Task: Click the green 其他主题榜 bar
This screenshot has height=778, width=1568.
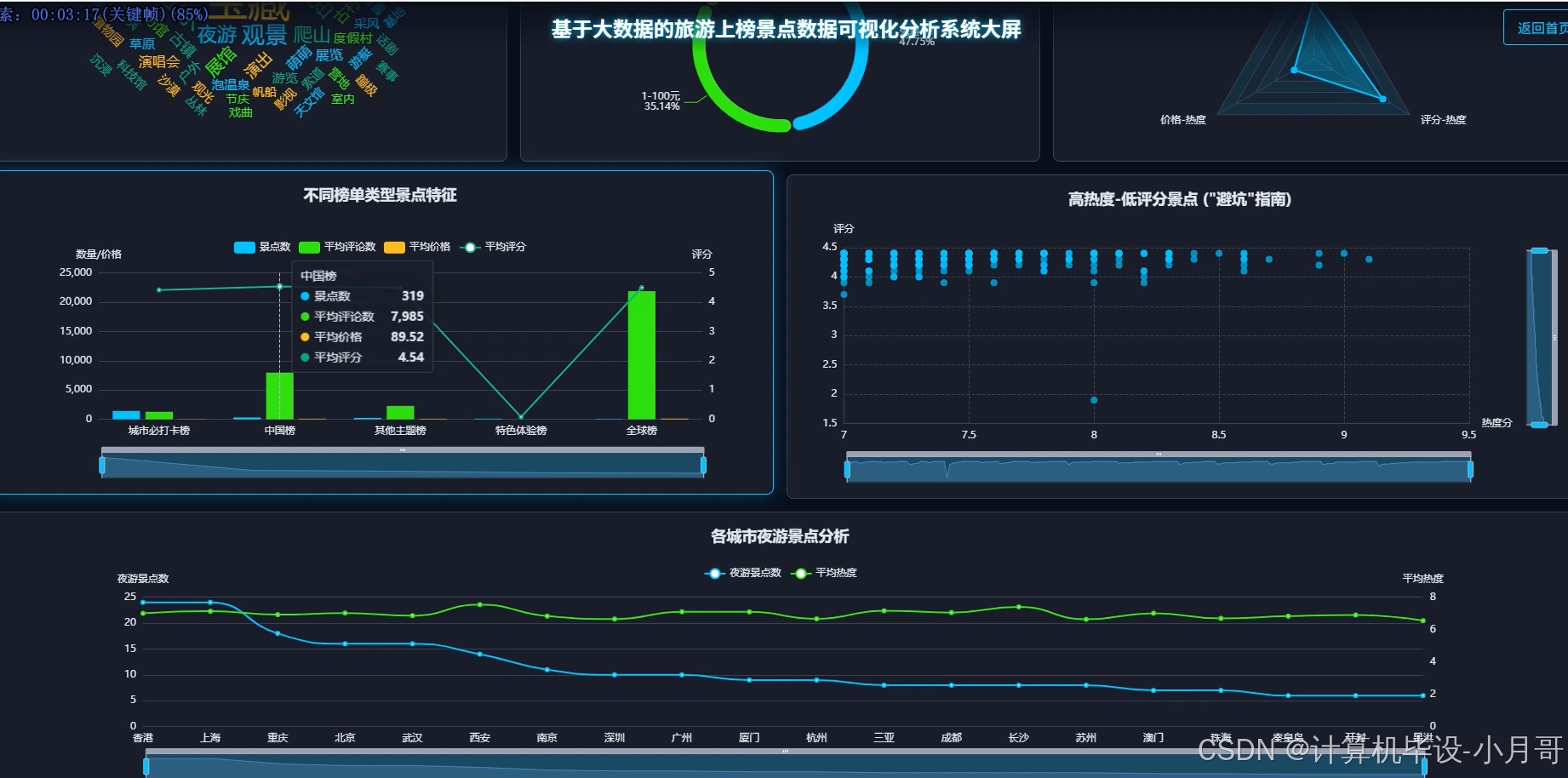Action: 400,413
